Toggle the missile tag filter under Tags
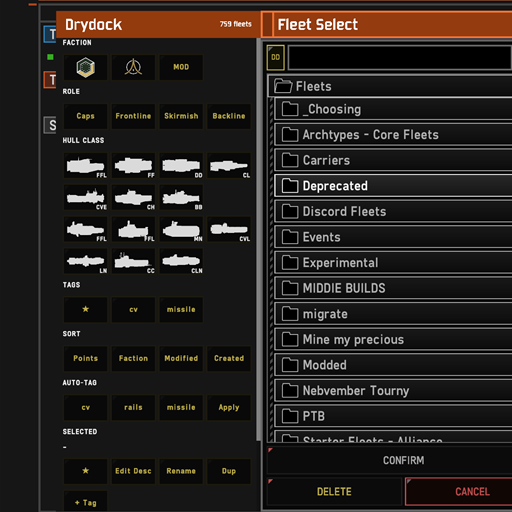Viewport: 512px width, 512px height. pos(181,309)
